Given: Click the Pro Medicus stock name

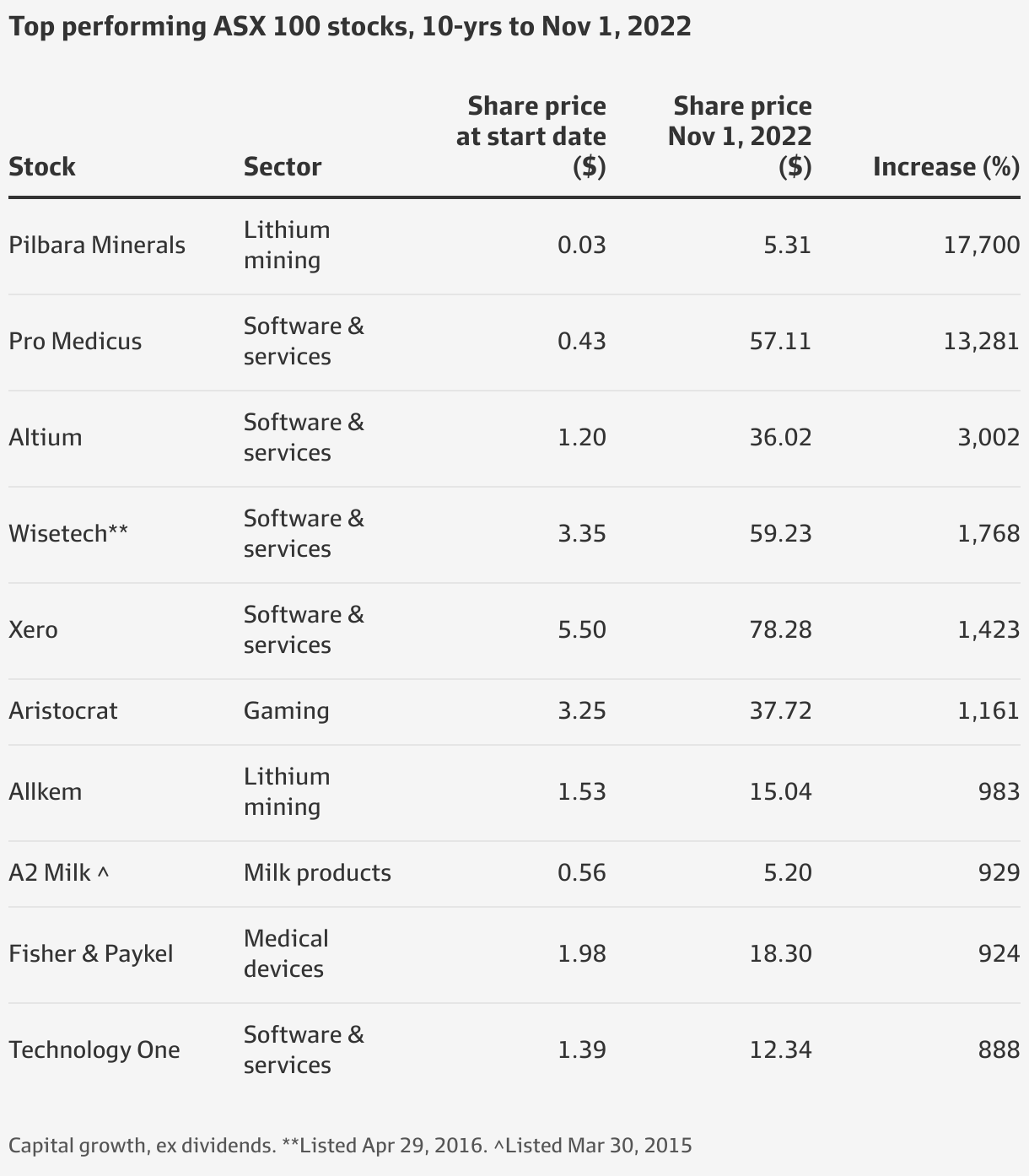Looking at the screenshot, I should point(75,342).
